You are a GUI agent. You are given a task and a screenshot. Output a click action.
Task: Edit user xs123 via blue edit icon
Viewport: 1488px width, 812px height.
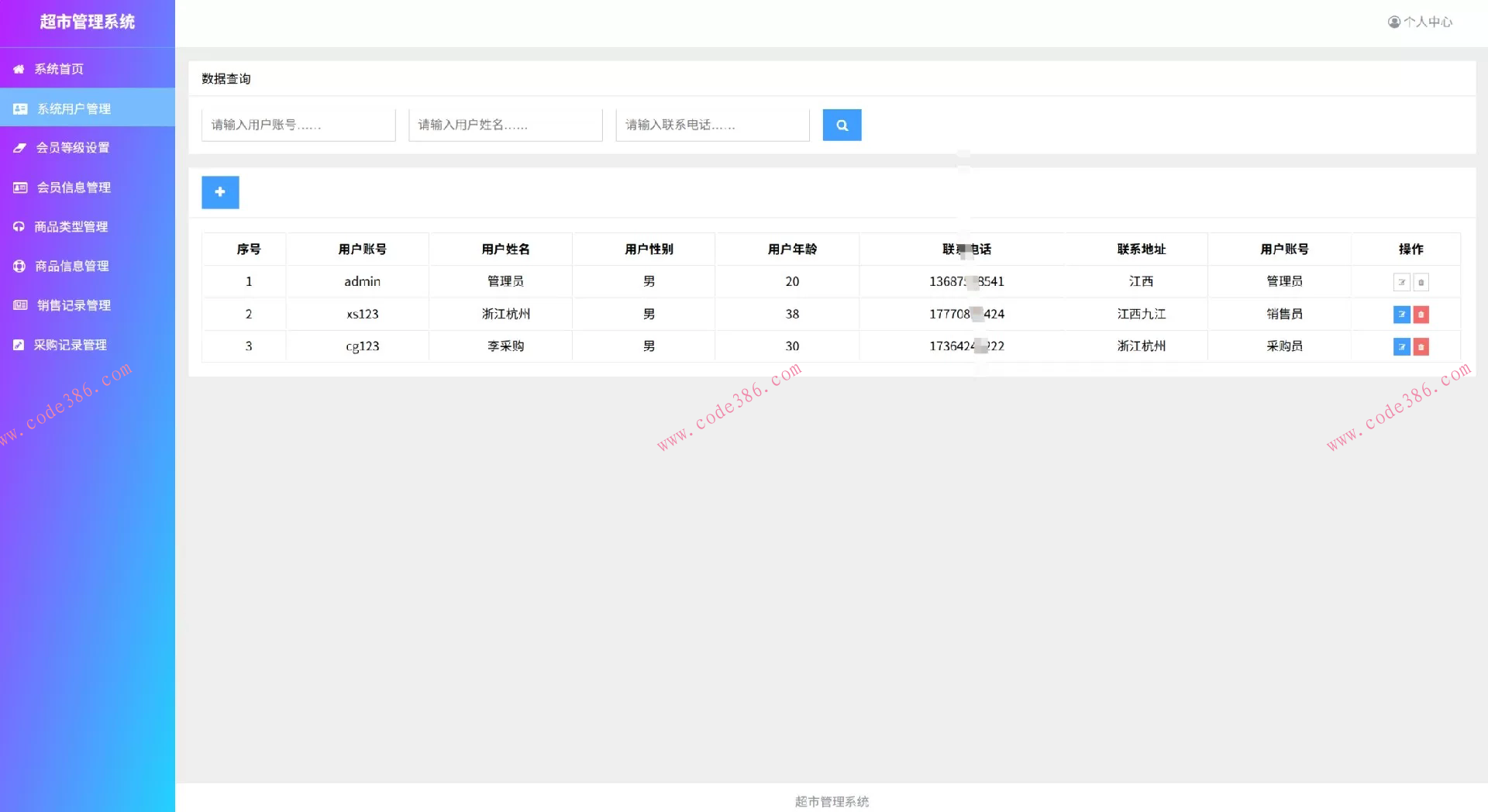[1402, 315]
